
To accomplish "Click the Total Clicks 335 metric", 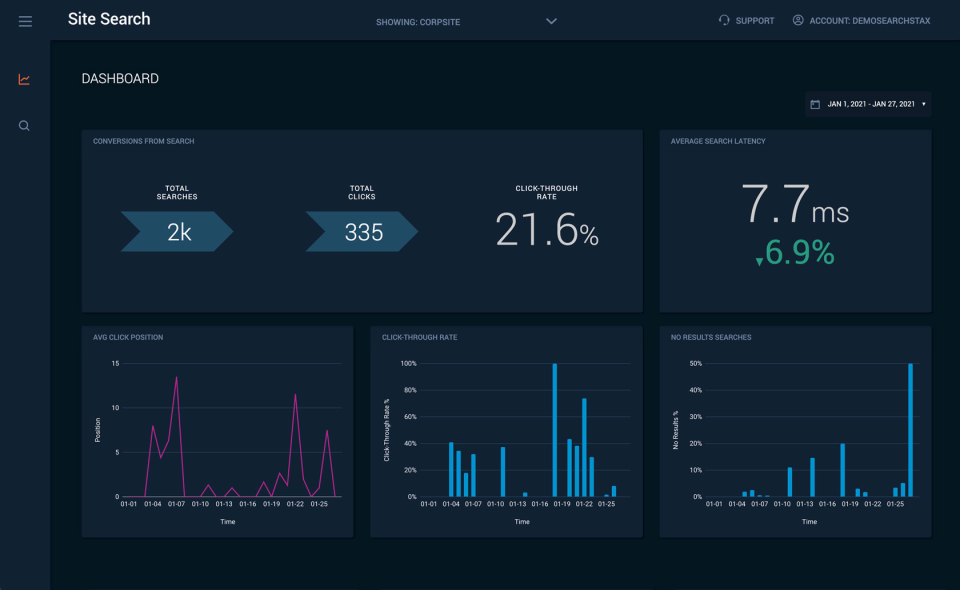I will click(361, 231).
